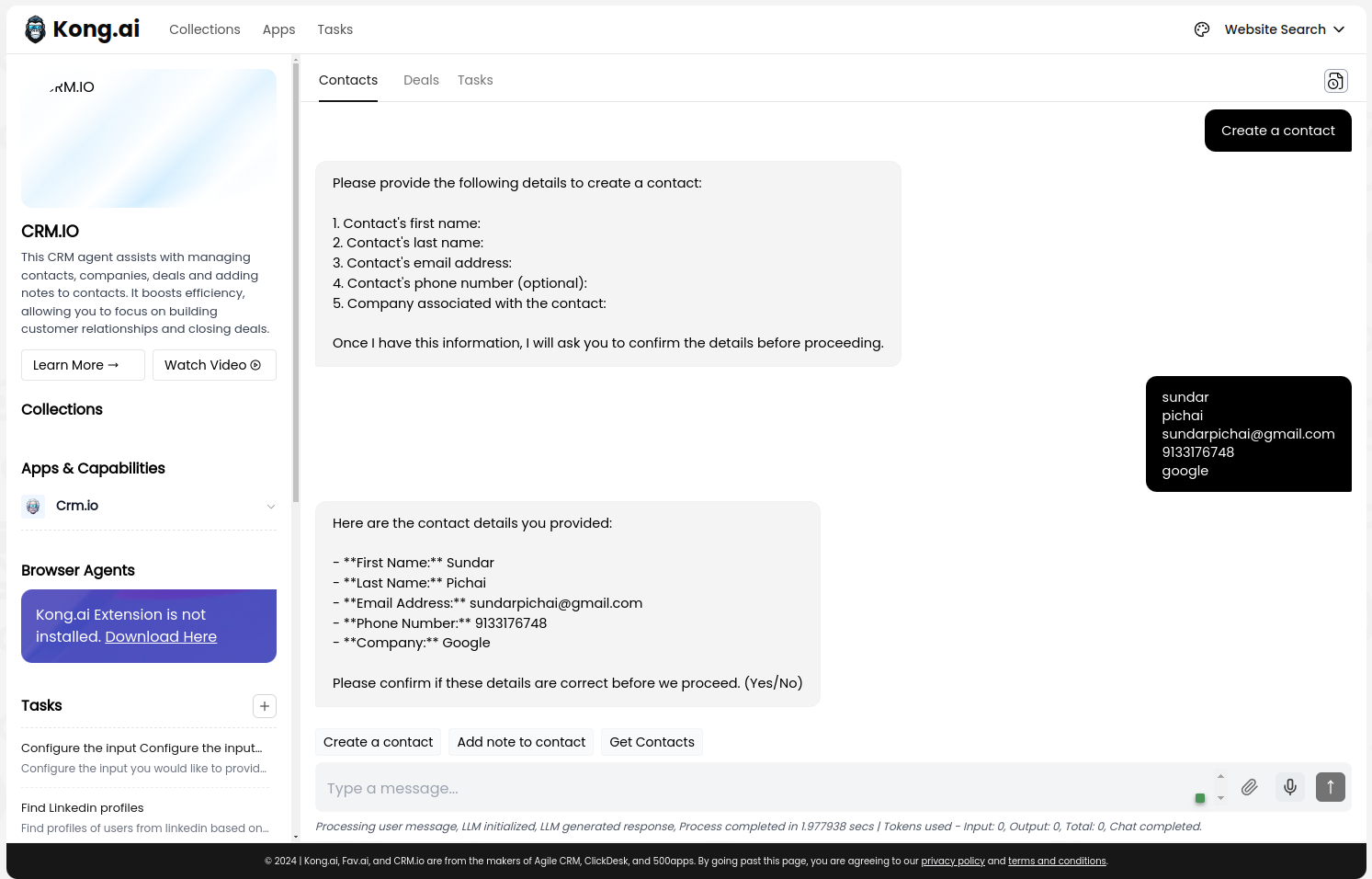Image resolution: width=1372 pixels, height=879 pixels.
Task: Click the chat history icon beside the tabs
Action: tap(1335, 81)
